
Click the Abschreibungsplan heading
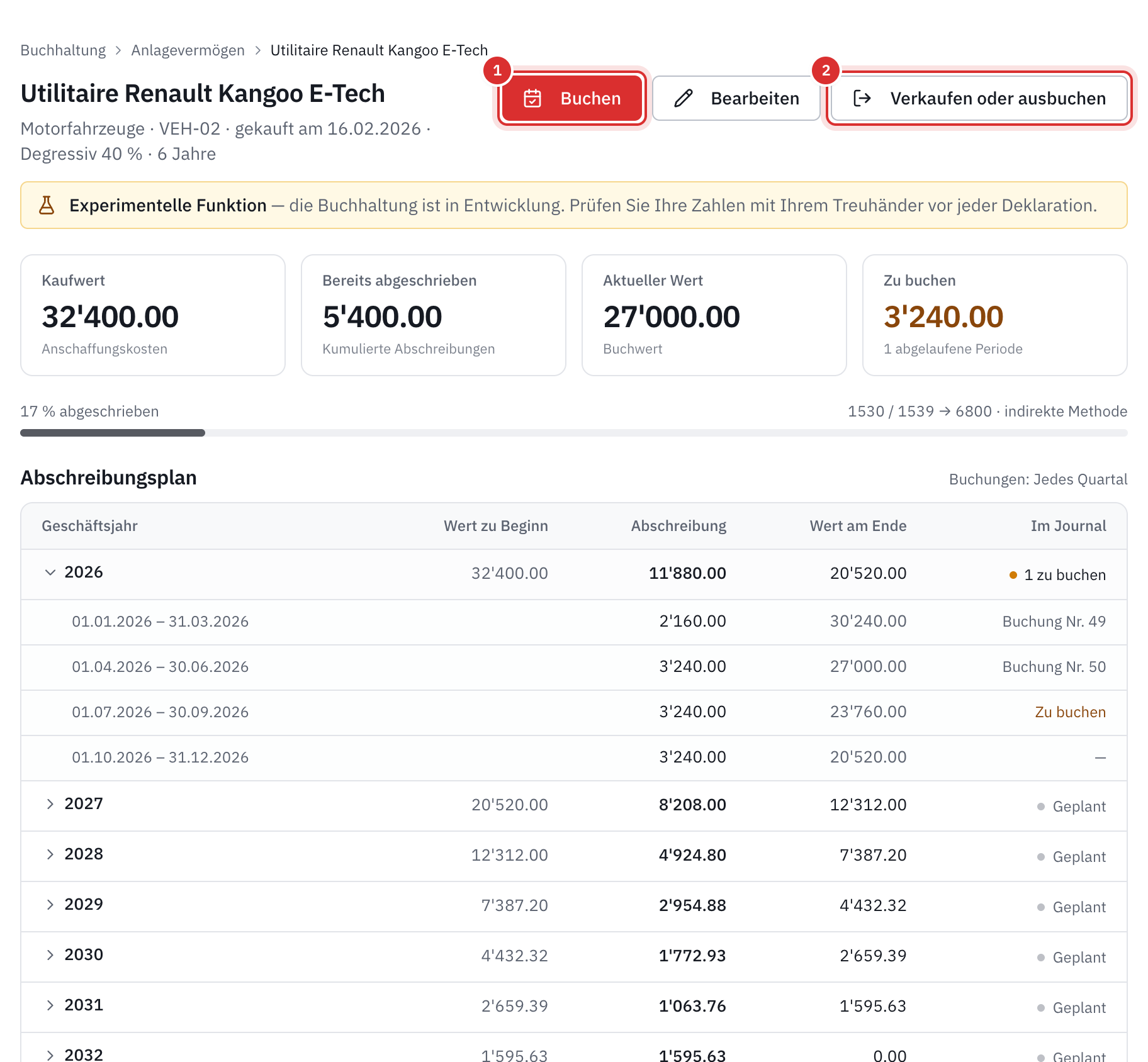(108, 478)
